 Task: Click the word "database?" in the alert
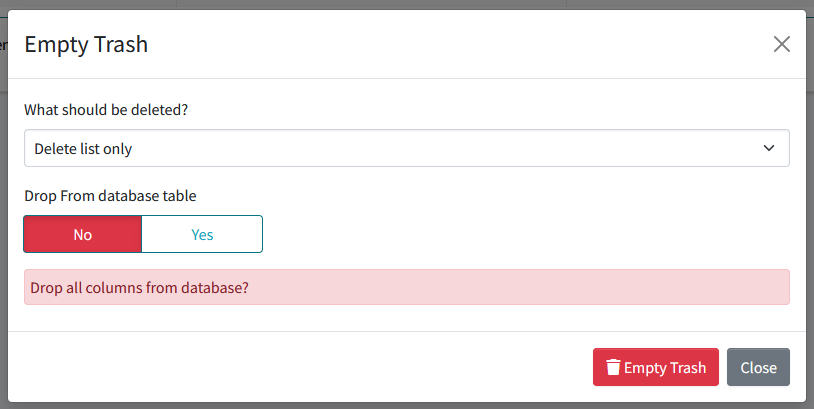[x=214, y=287]
